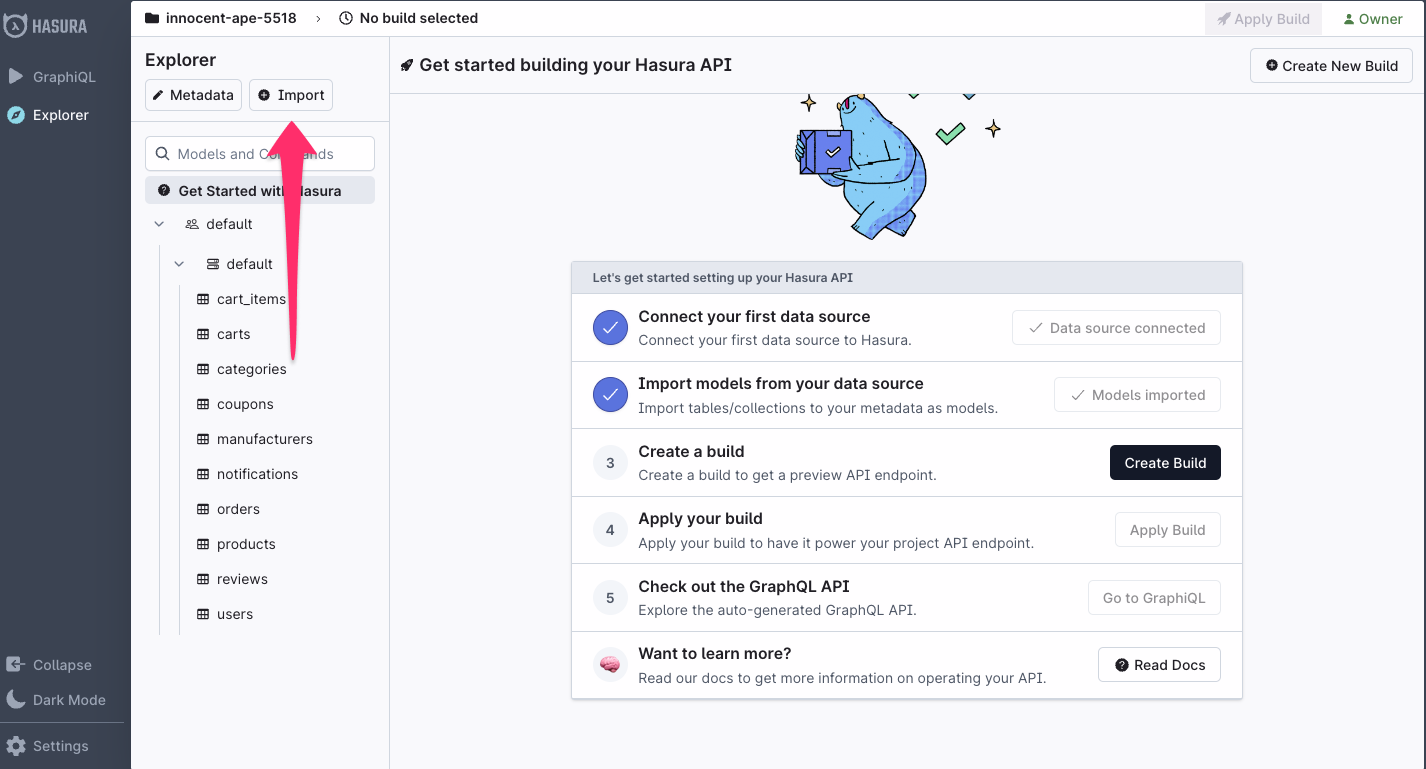Click the Create a build step title
The height and width of the screenshot is (769, 1426).
coord(691,451)
